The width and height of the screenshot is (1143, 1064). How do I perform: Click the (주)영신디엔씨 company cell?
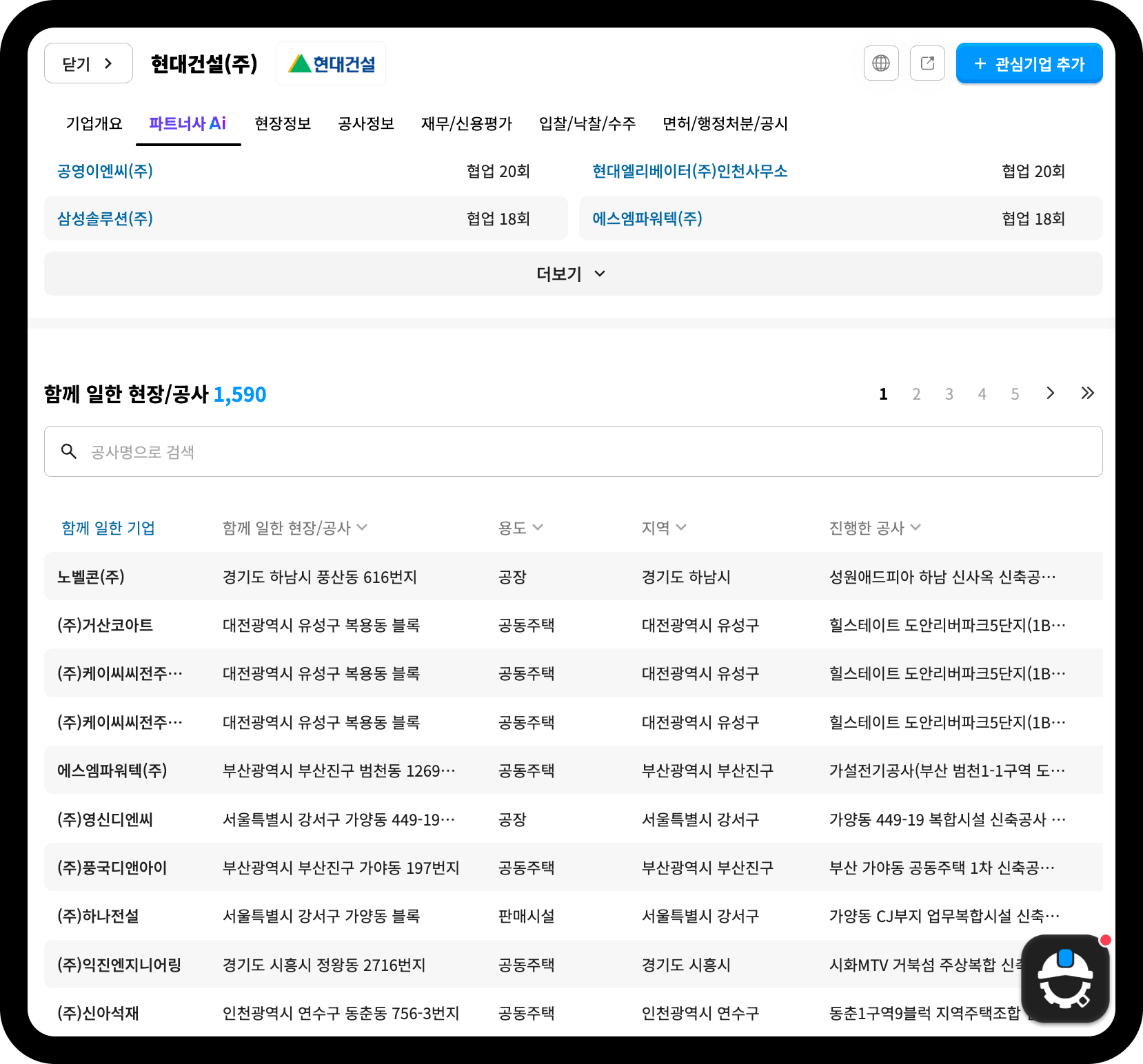105,819
